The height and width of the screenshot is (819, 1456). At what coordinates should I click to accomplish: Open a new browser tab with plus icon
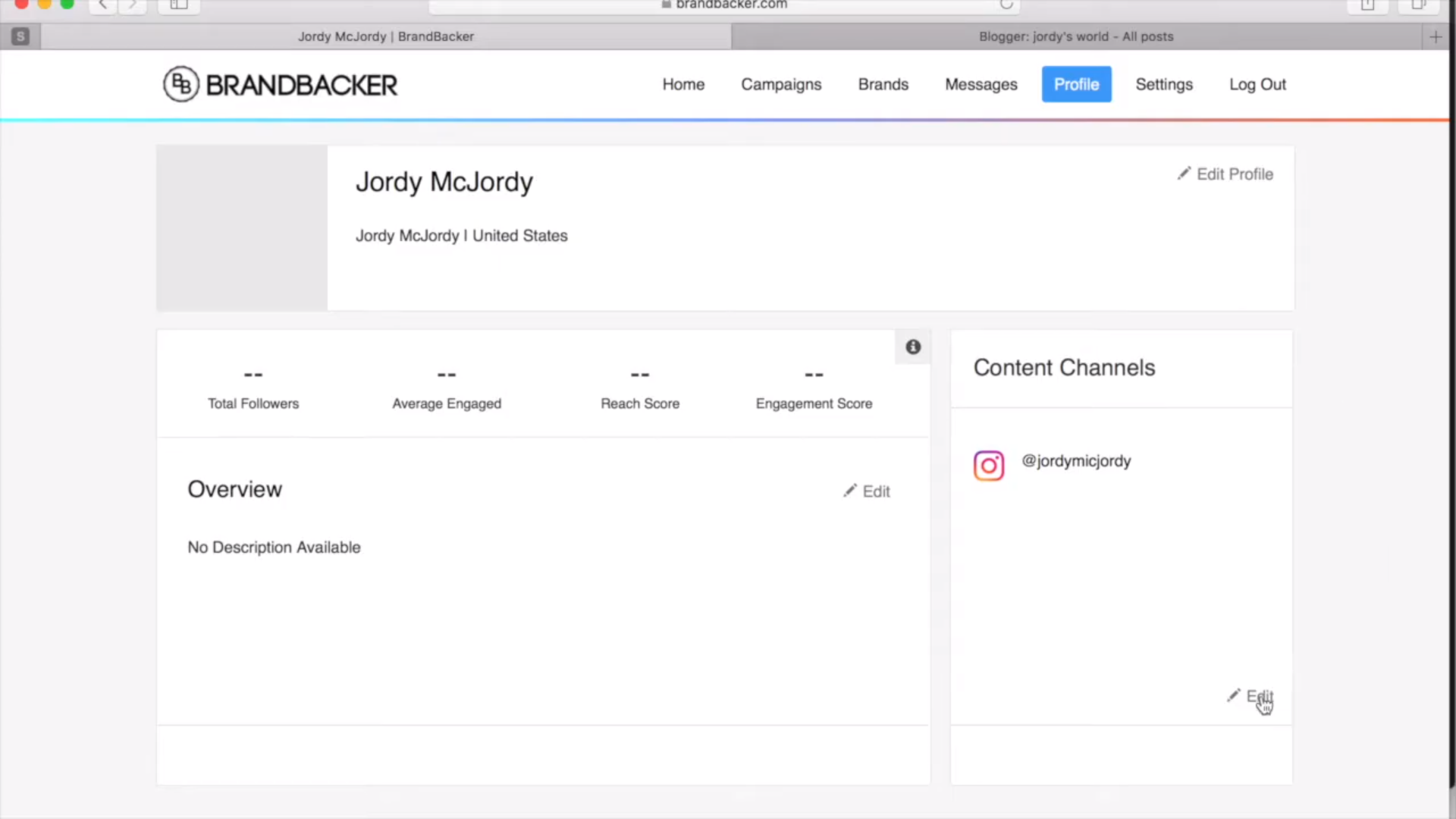pyautogui.click(x=1436, y=36)
